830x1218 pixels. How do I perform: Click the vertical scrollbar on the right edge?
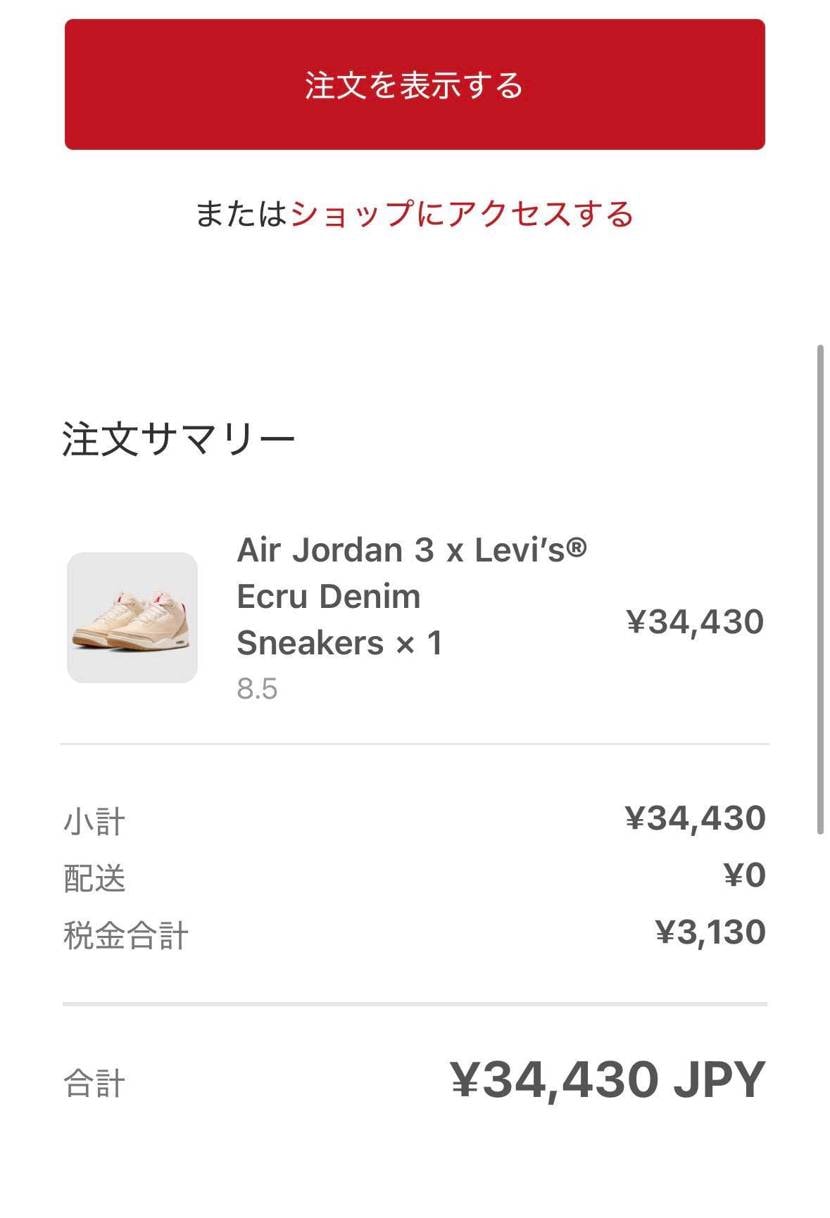[821, 590]
